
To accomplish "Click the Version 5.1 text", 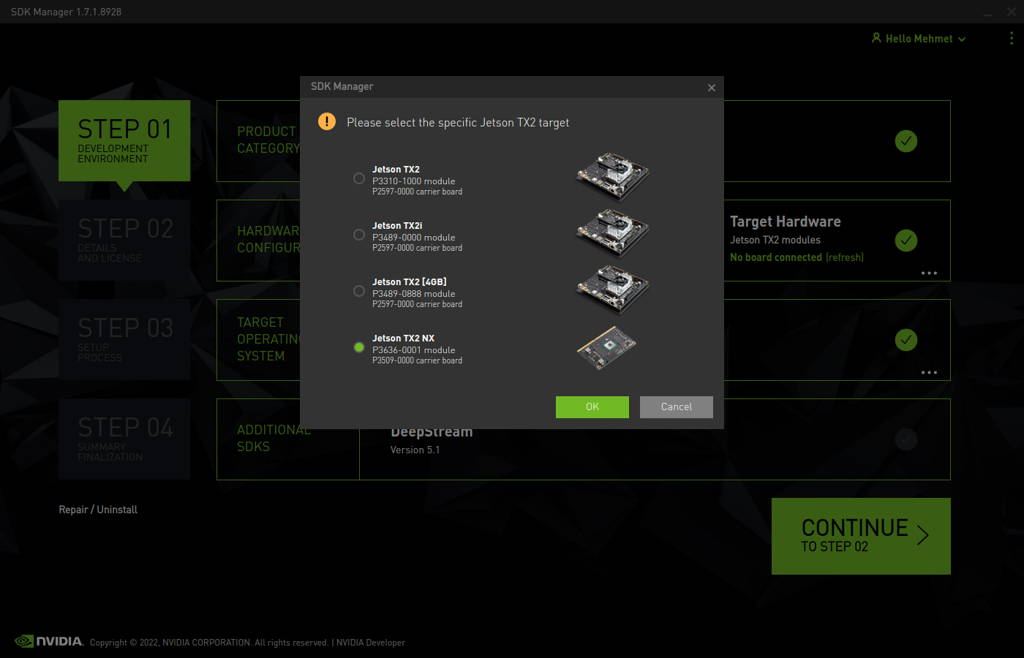I will [415, 450].
